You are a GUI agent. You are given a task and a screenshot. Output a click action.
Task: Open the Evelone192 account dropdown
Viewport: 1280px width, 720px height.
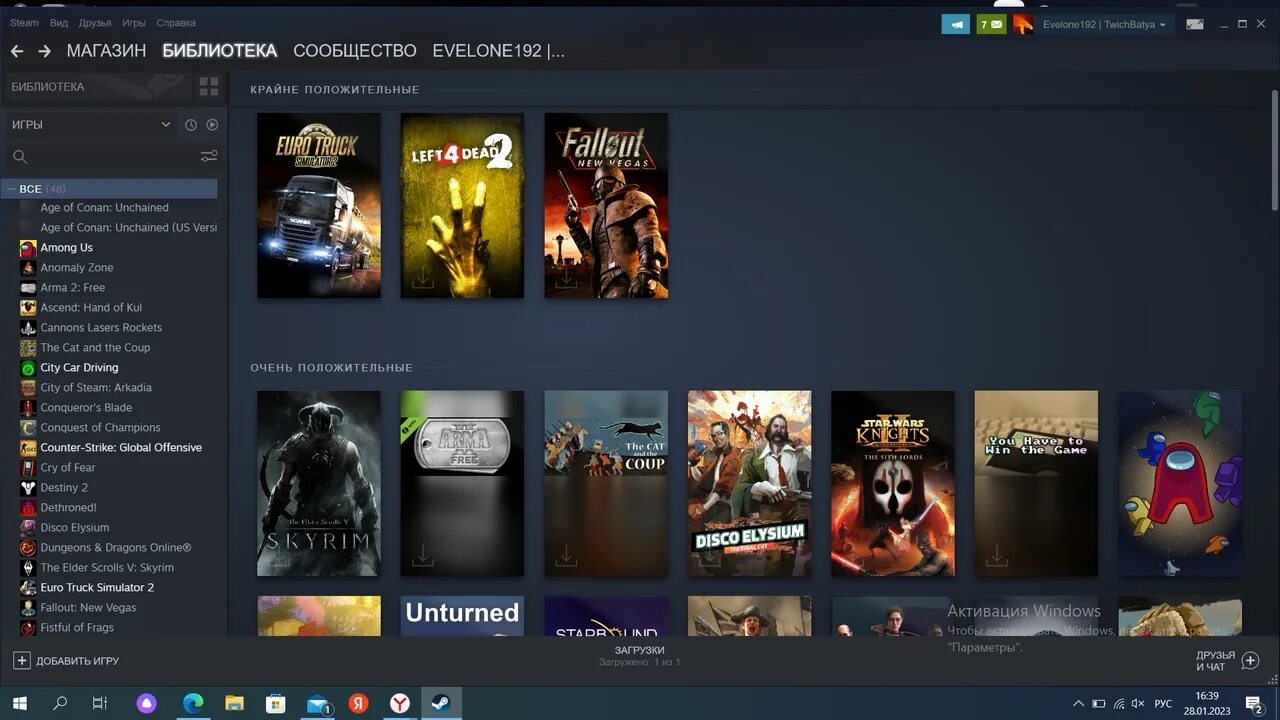tap(1105, 24)
